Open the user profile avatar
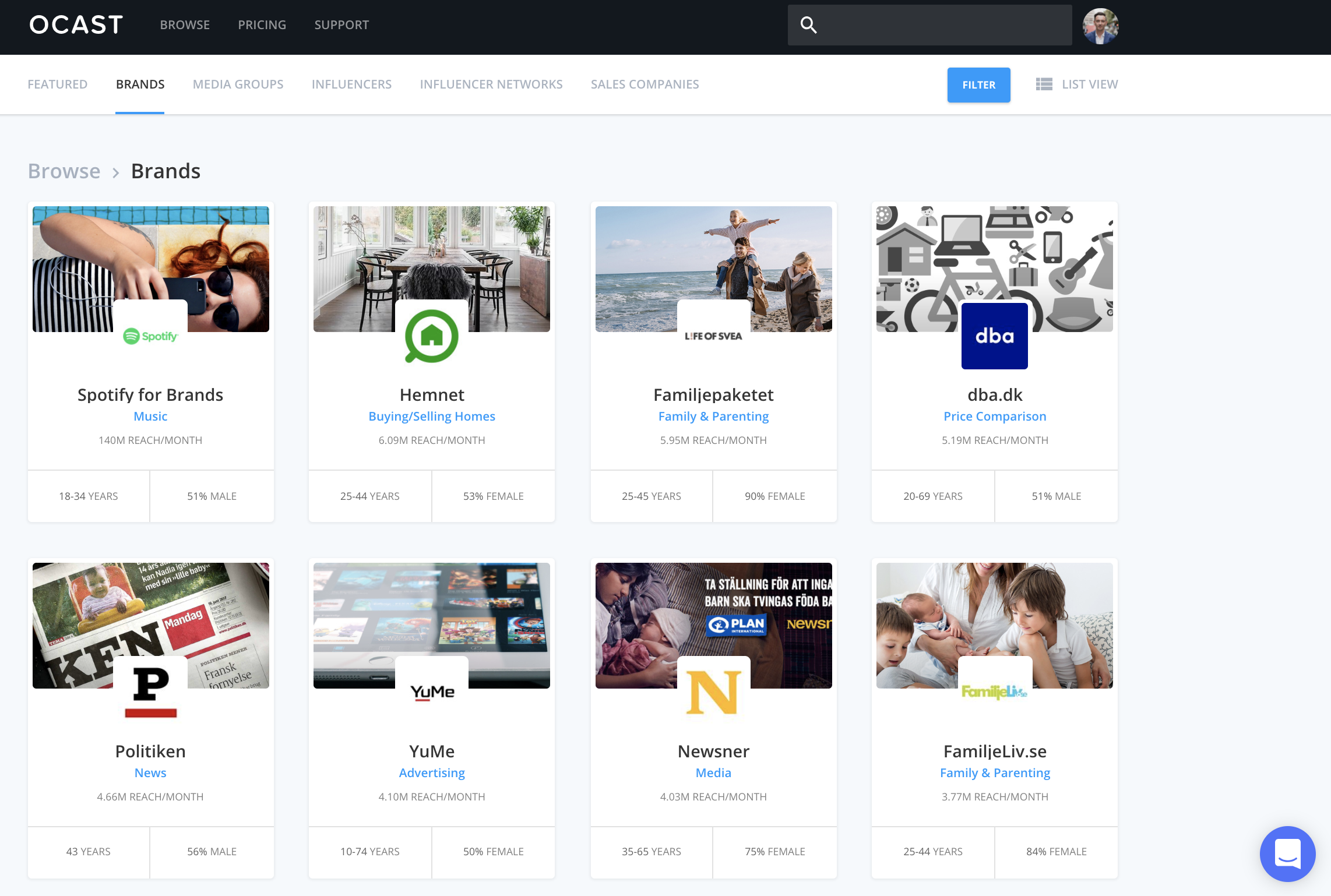This screenshot has height=896, width=1331. [x=1100, y=26]
